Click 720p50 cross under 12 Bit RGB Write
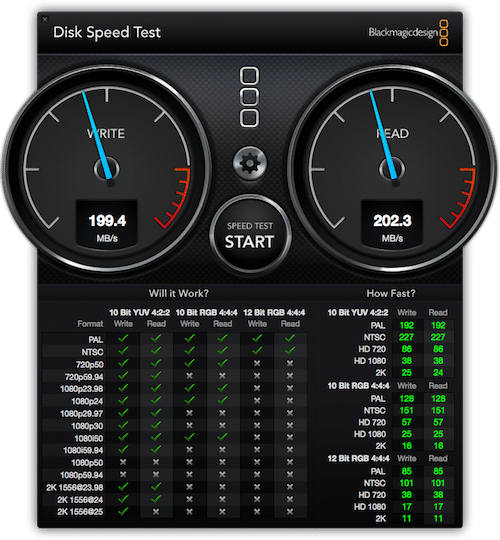Screen dimensions: 500x540 click(x=257, y=363)
